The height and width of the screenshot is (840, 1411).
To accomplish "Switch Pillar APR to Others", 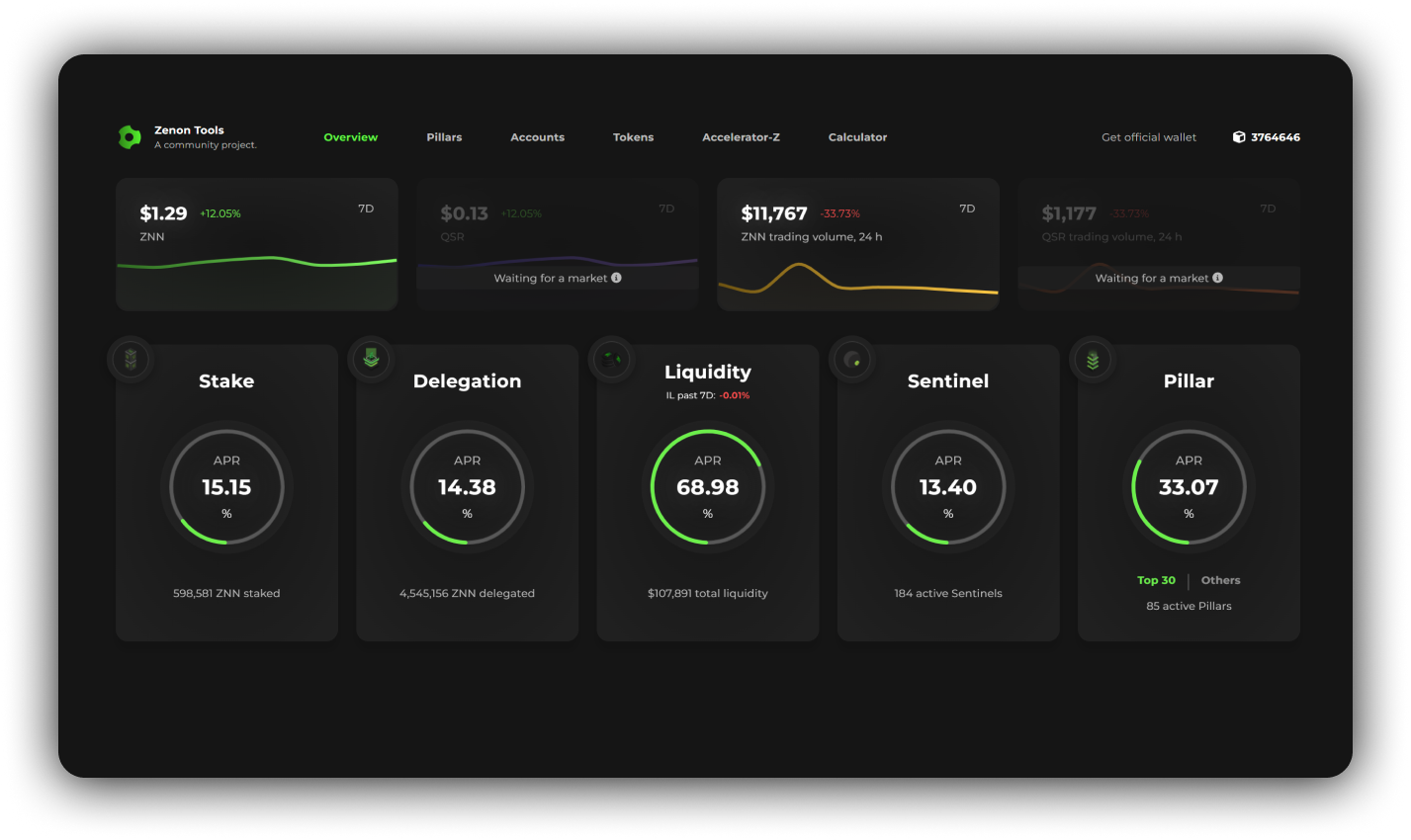I will pos(1220,580).
